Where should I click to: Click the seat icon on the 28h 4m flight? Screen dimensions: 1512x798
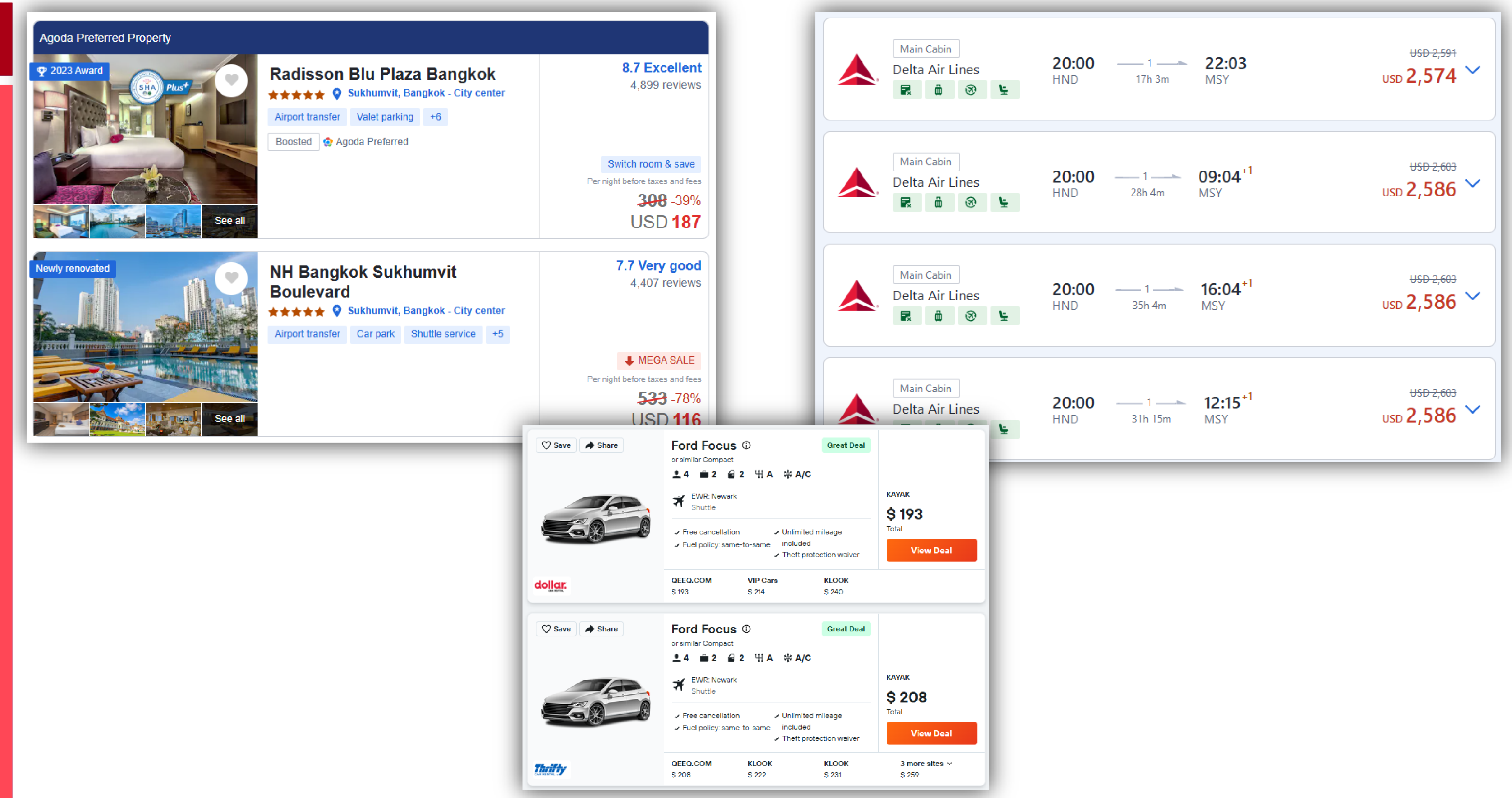pos(1004,202)
